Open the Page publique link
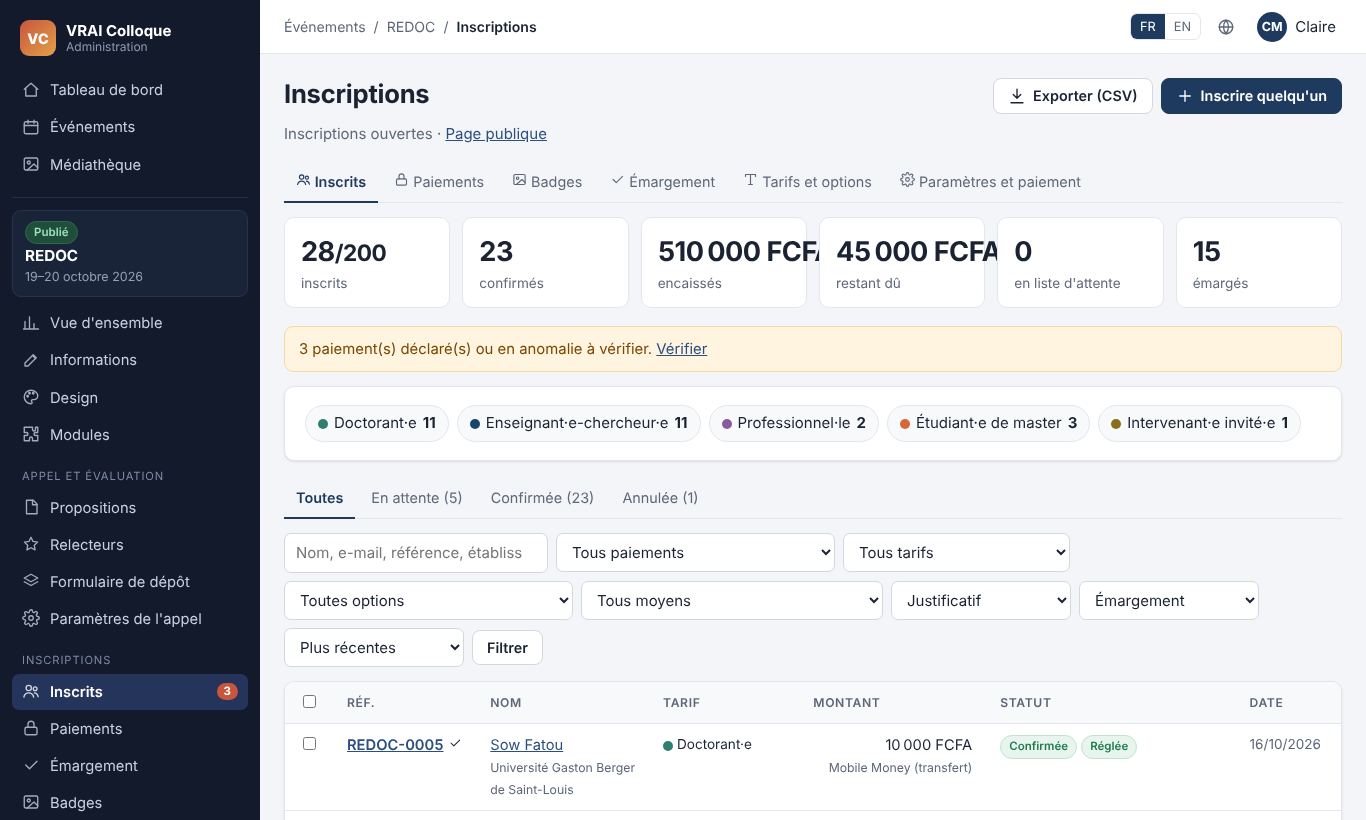Viewport: 1366px width, 820px height. (x=496, y=134)
